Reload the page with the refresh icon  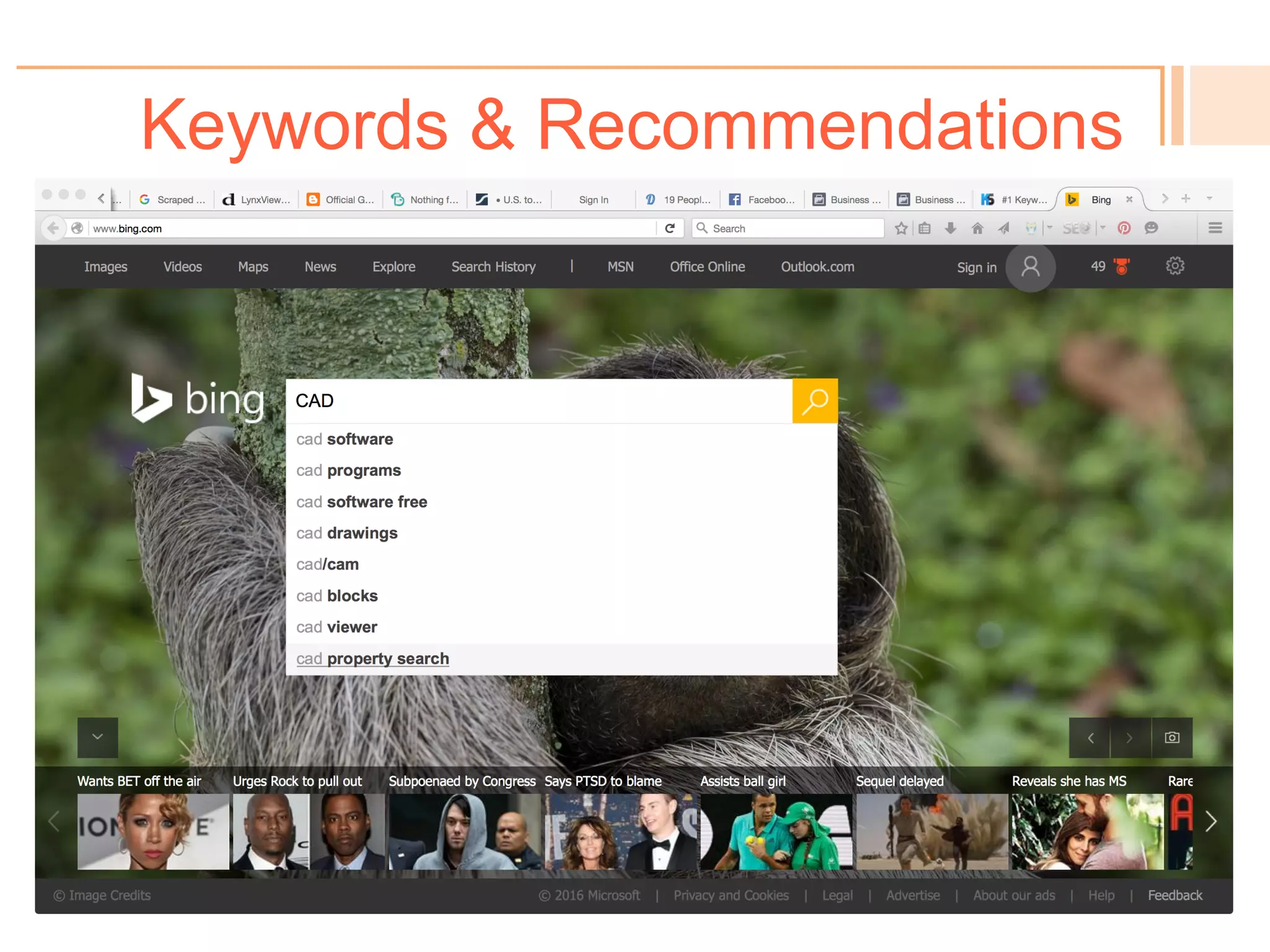[670, 228]
